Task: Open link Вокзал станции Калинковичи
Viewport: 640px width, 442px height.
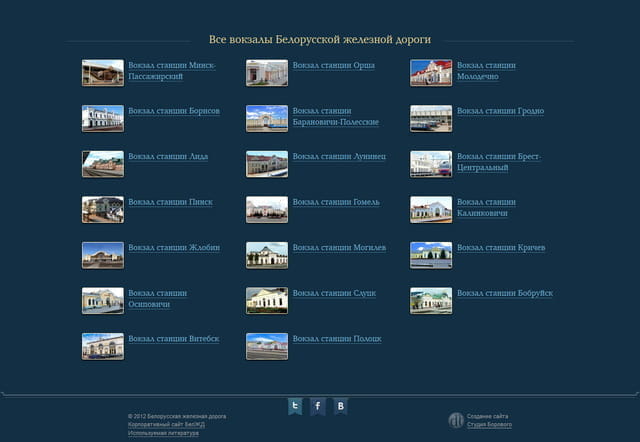Action: coord(486,207)
